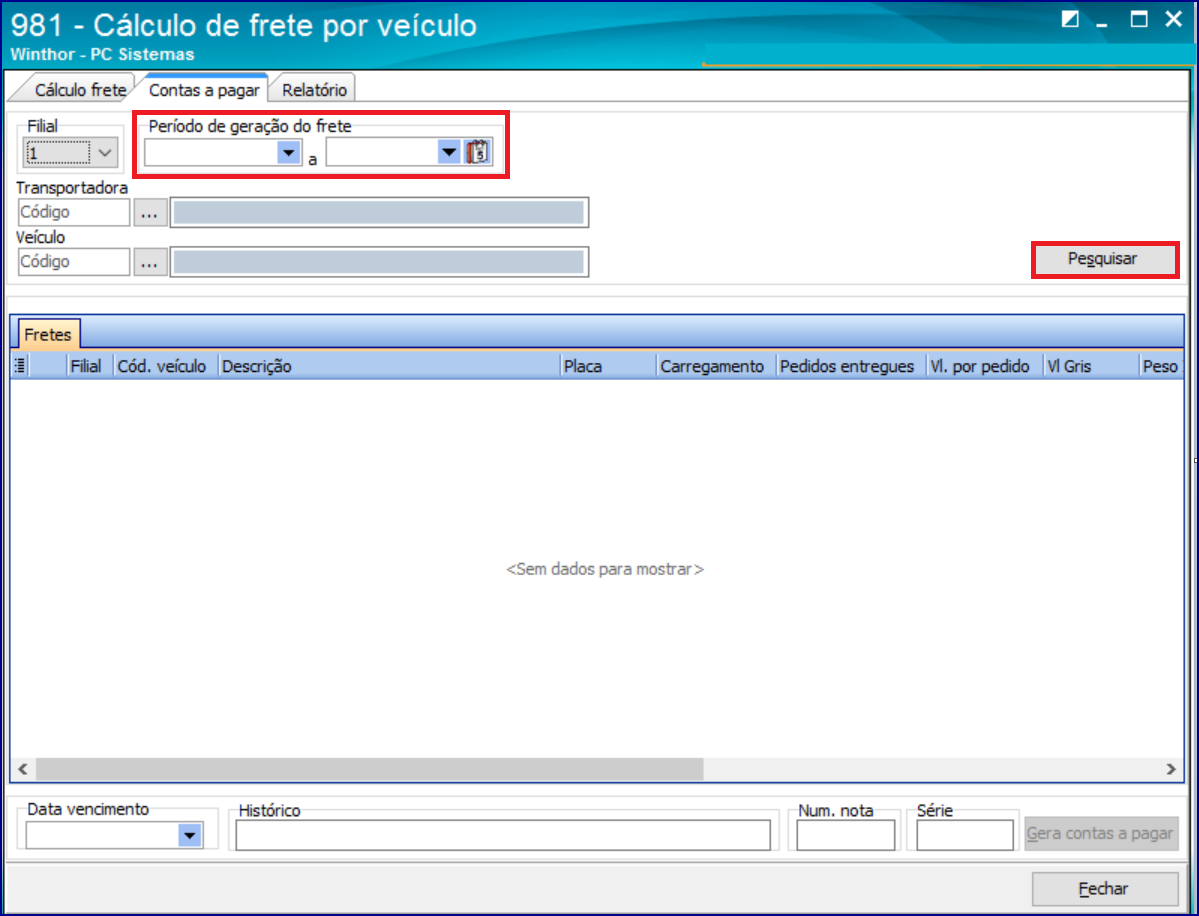Image resolution: width=1199 pixels, height=916 pixels.
Task: Click the window restore/contrast icon in the title bar
Action: (x=1070, y=20)
